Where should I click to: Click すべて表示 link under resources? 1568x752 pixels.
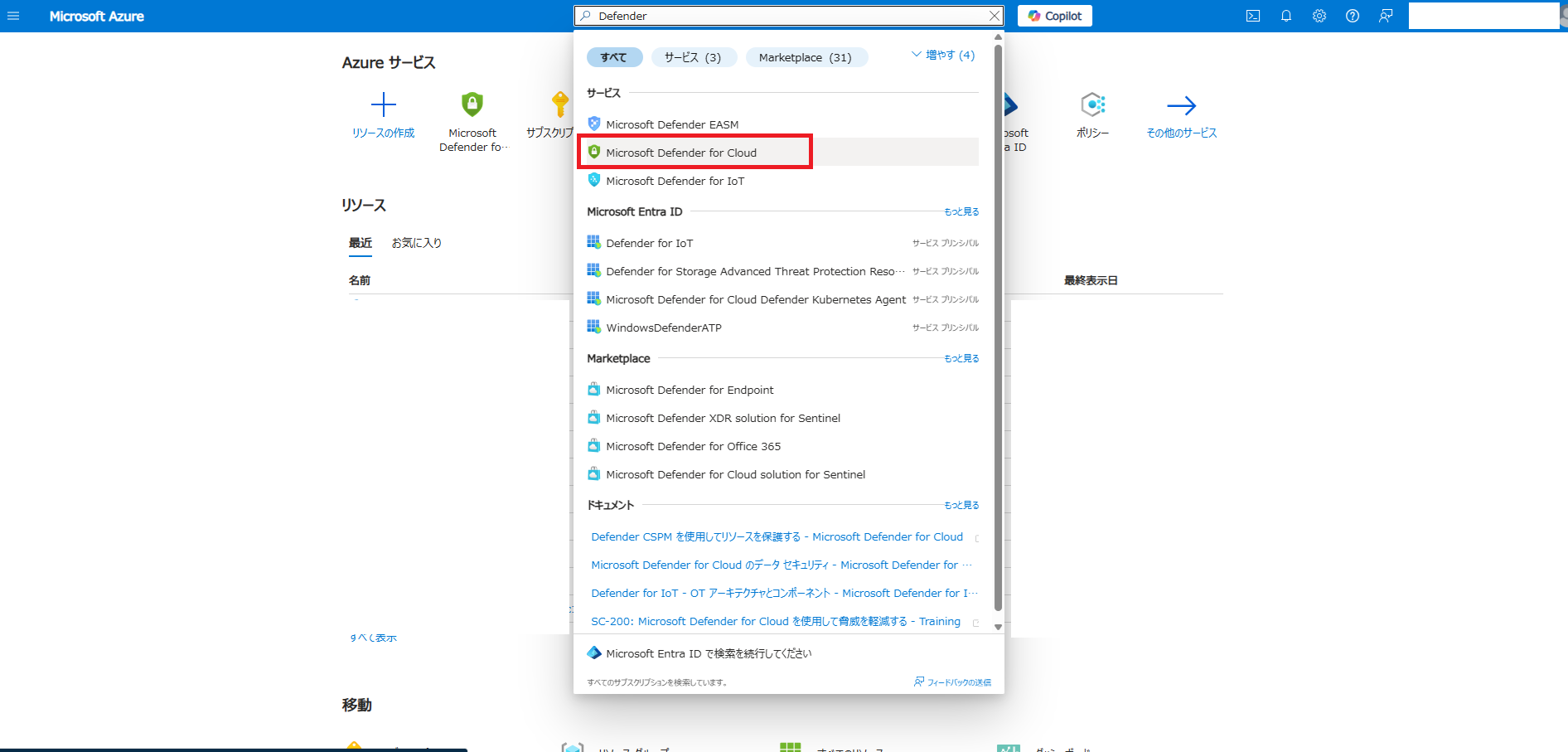pyautogui.click(x=373, y=638)
